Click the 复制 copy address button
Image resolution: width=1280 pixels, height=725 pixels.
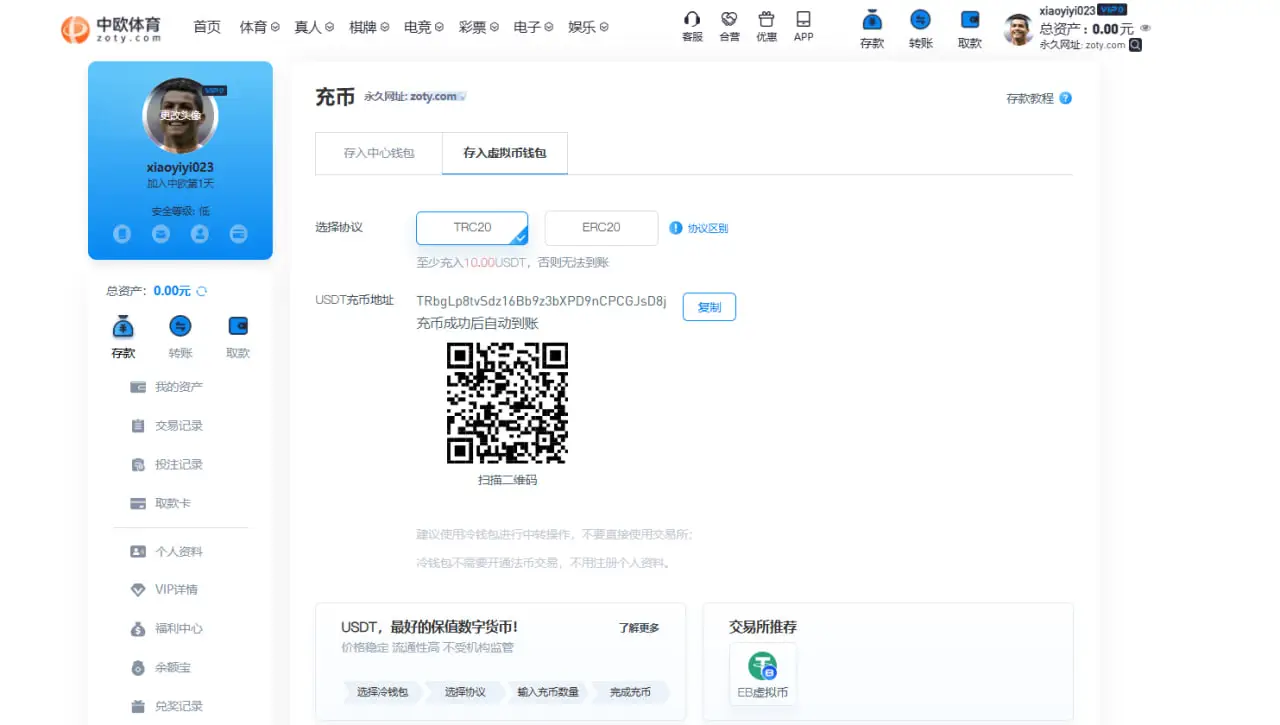[709, 307]
